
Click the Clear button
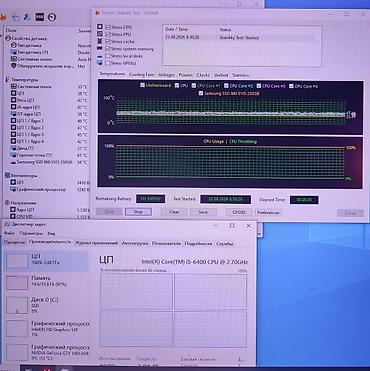174,212
